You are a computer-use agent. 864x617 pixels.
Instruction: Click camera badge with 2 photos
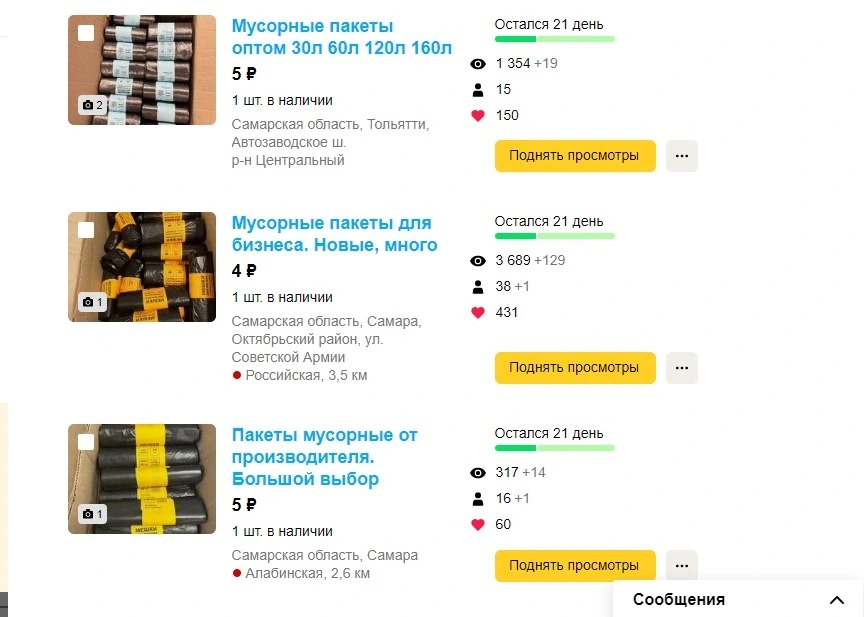[92, 105]
